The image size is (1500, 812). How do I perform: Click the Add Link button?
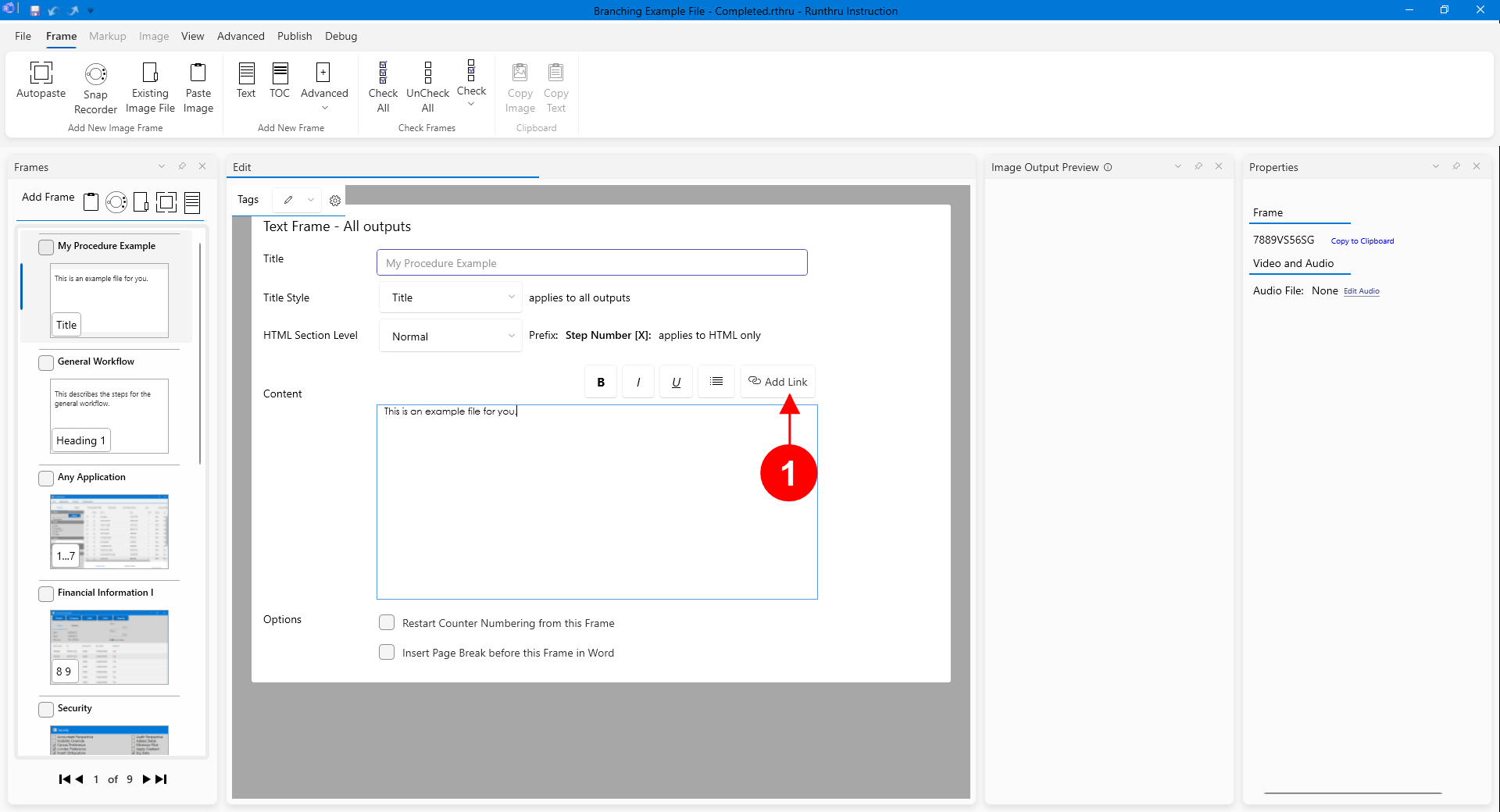(x=777, y=382)
